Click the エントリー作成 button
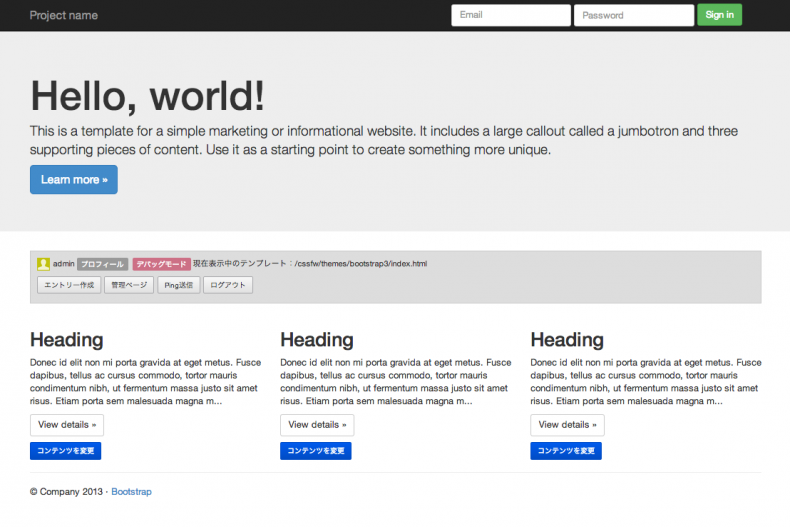 [x=69, y=285]
